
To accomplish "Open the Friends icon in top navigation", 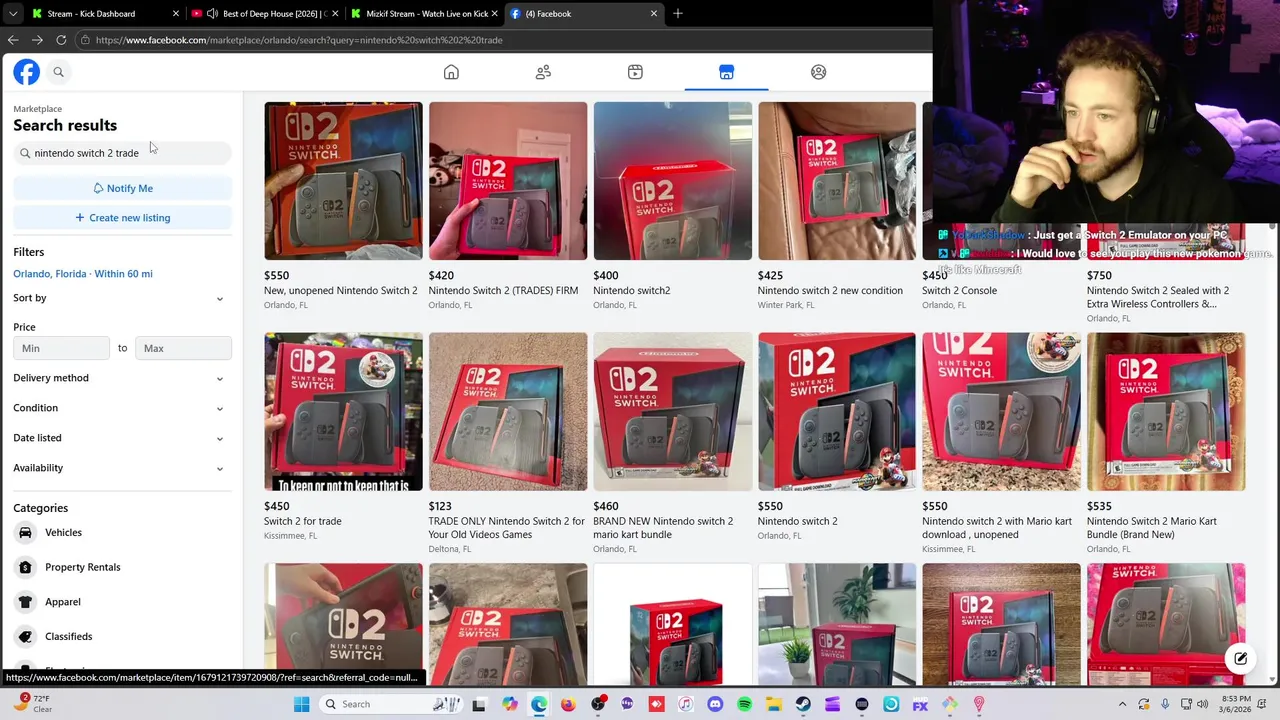I will (543, 72).
